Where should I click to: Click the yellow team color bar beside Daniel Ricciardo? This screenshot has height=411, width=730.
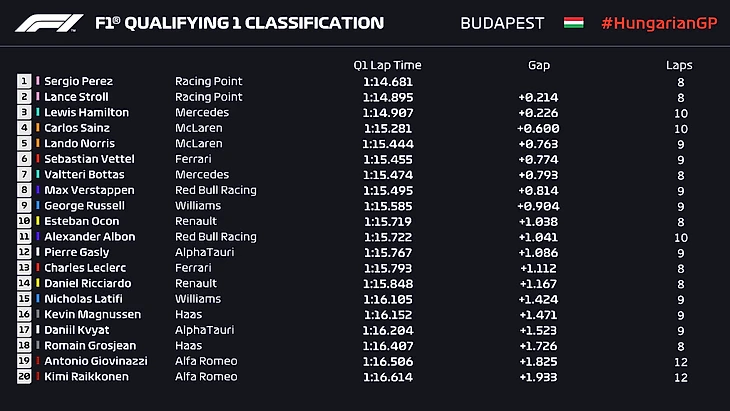(37, 283)
